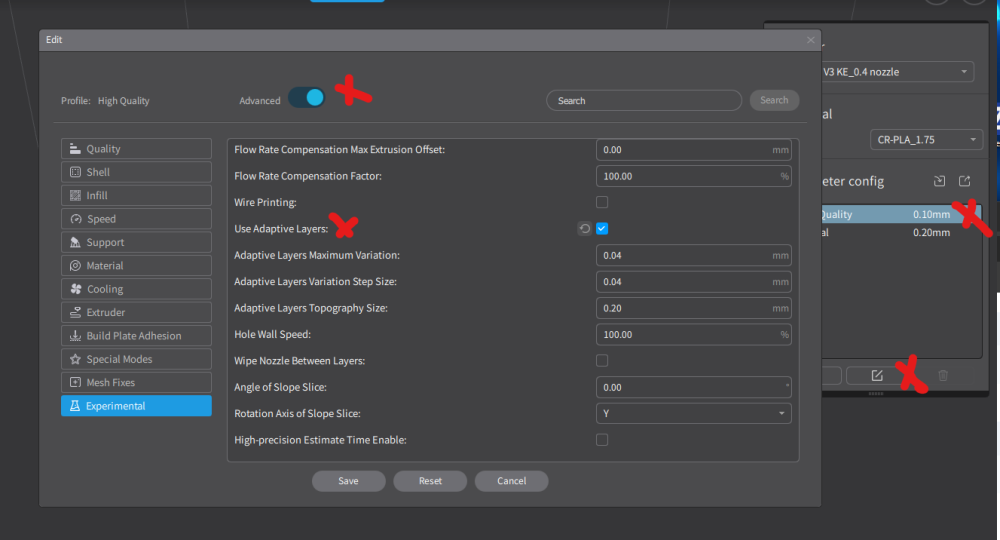Click the settings Search input field
This screenshot has height=540, width=1000.
pos(644,100)
